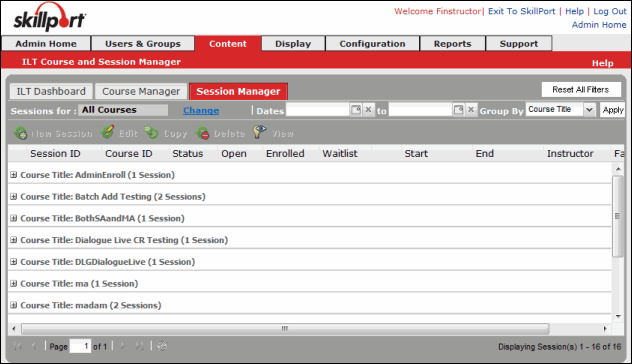
Task: Clear the start date field
Action: (x=368, y=110)
